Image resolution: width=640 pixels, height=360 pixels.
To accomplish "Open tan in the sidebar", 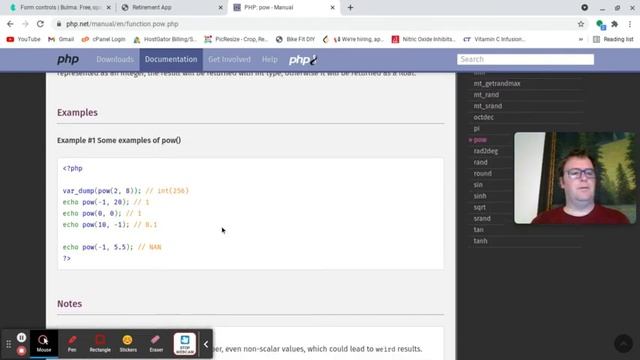I will tap(478, 230).
